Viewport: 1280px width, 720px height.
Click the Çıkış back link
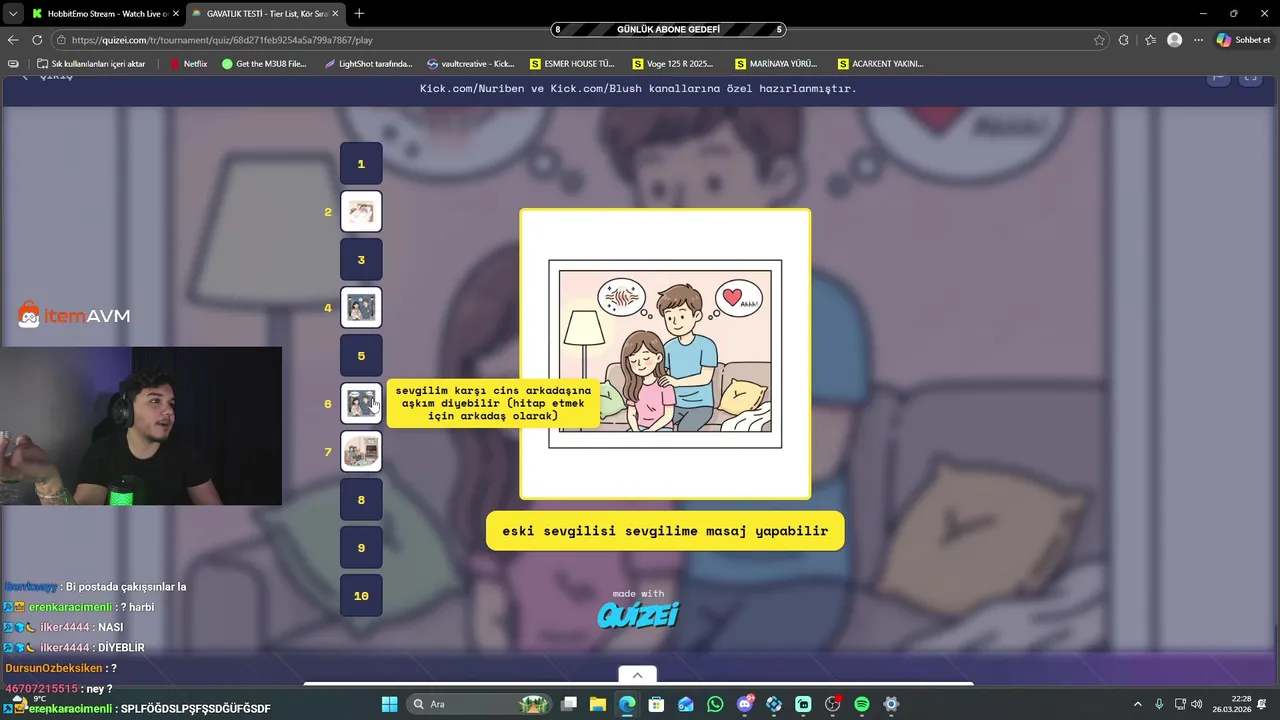(x=48, y=76)
